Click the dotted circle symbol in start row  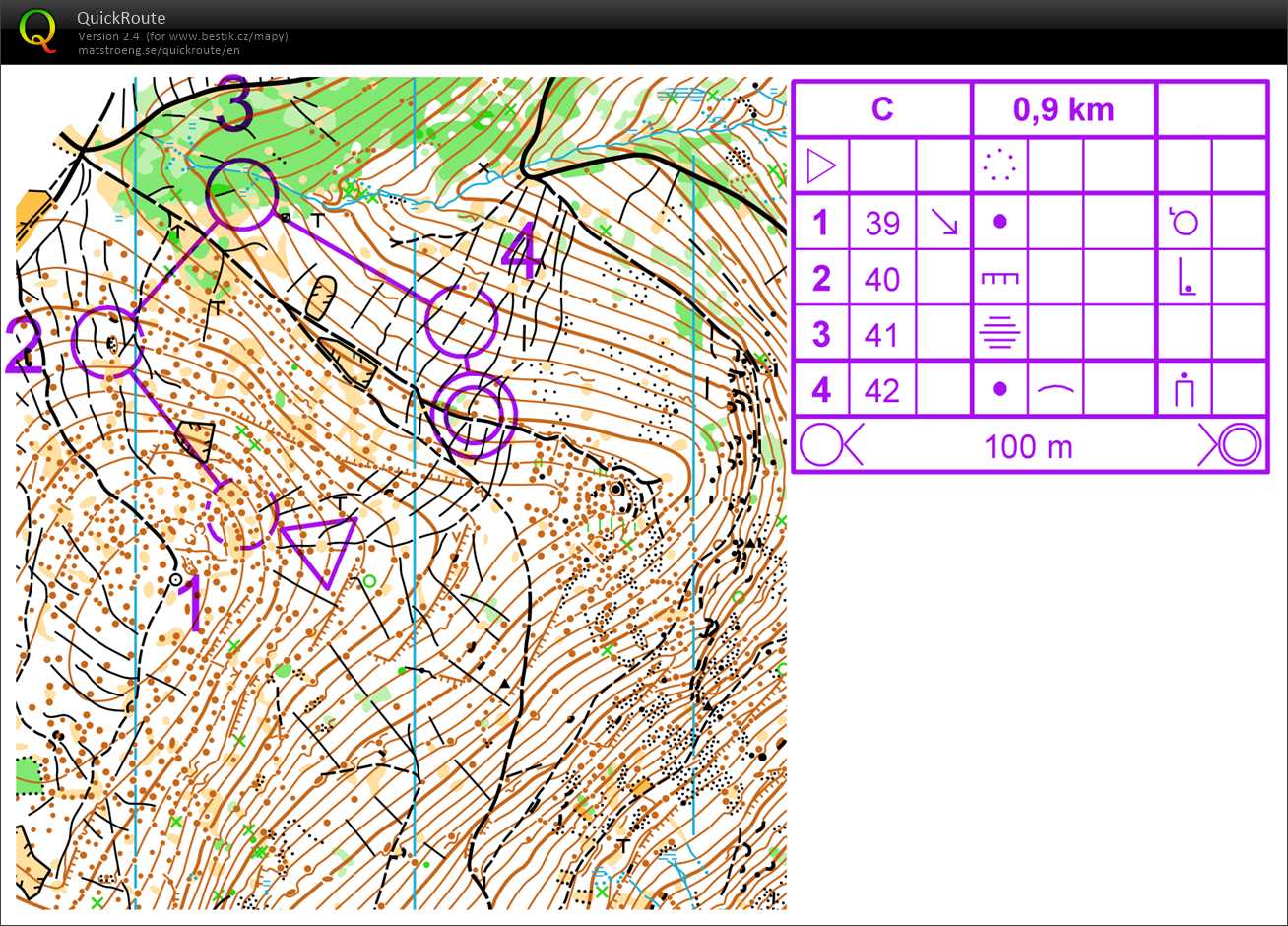(999, 165)
